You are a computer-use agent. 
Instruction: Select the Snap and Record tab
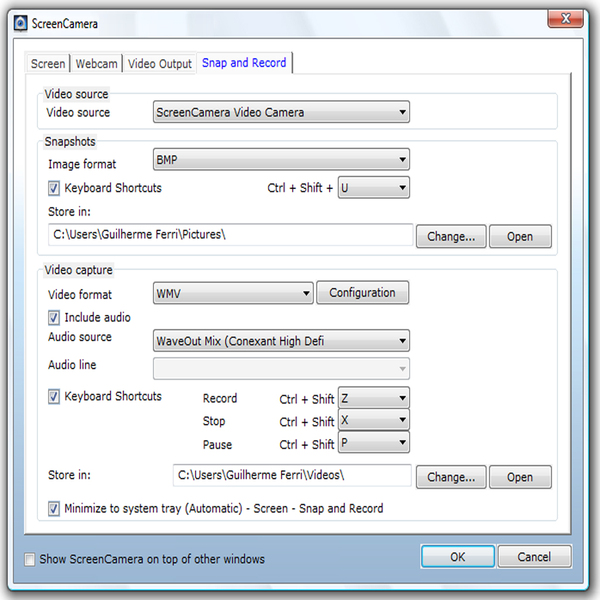point(244,63)
